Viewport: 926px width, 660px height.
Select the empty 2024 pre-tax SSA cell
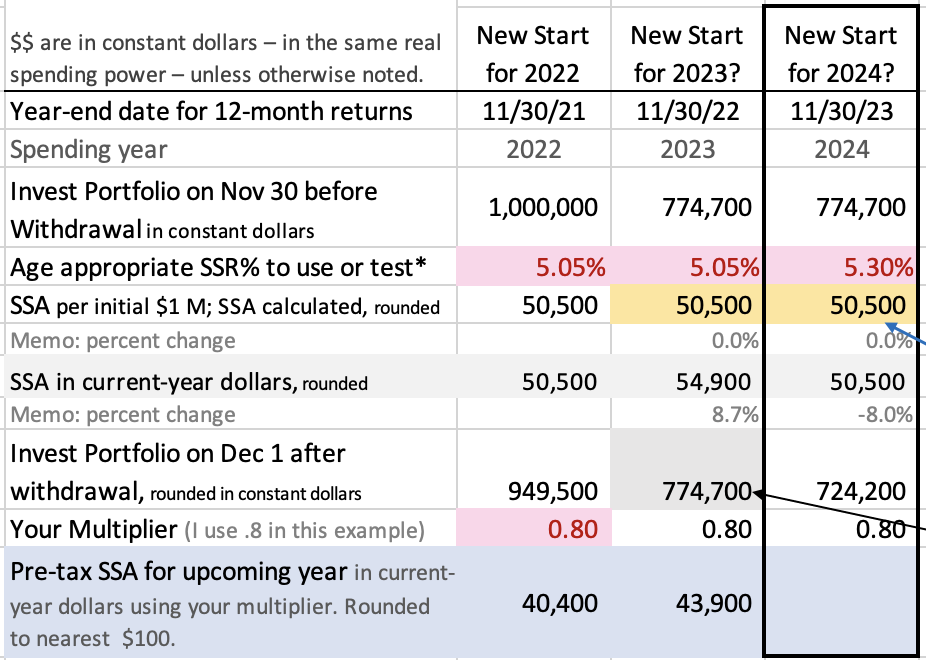tap(841, 602)
